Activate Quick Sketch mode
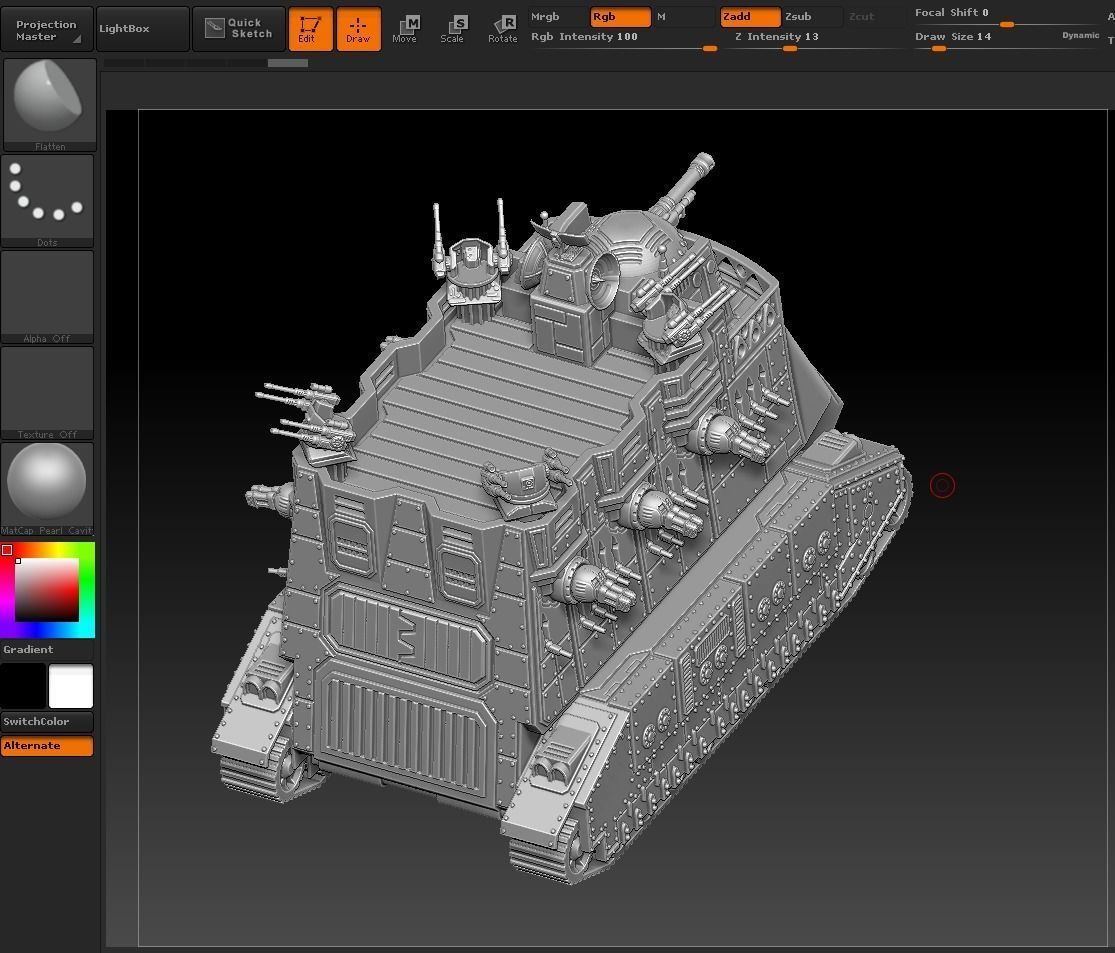The image size is (1115, 953). [239, 29]
